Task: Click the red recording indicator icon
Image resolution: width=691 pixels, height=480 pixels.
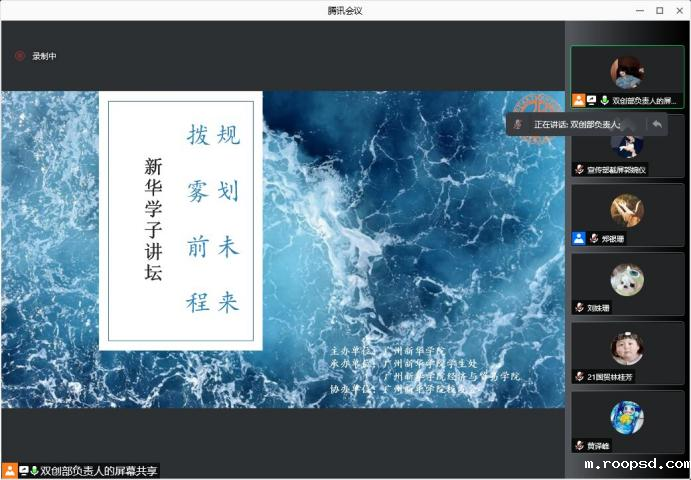Action: 19,56
